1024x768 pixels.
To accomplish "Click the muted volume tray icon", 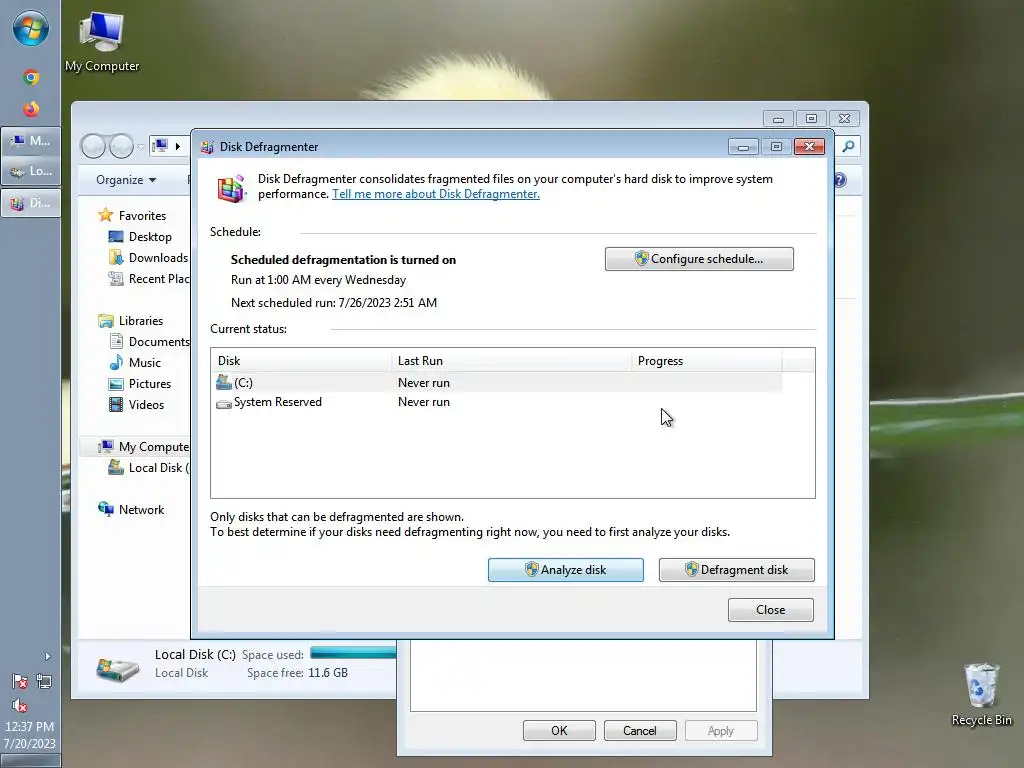I will pyautogui.click(x=20, y=705).
